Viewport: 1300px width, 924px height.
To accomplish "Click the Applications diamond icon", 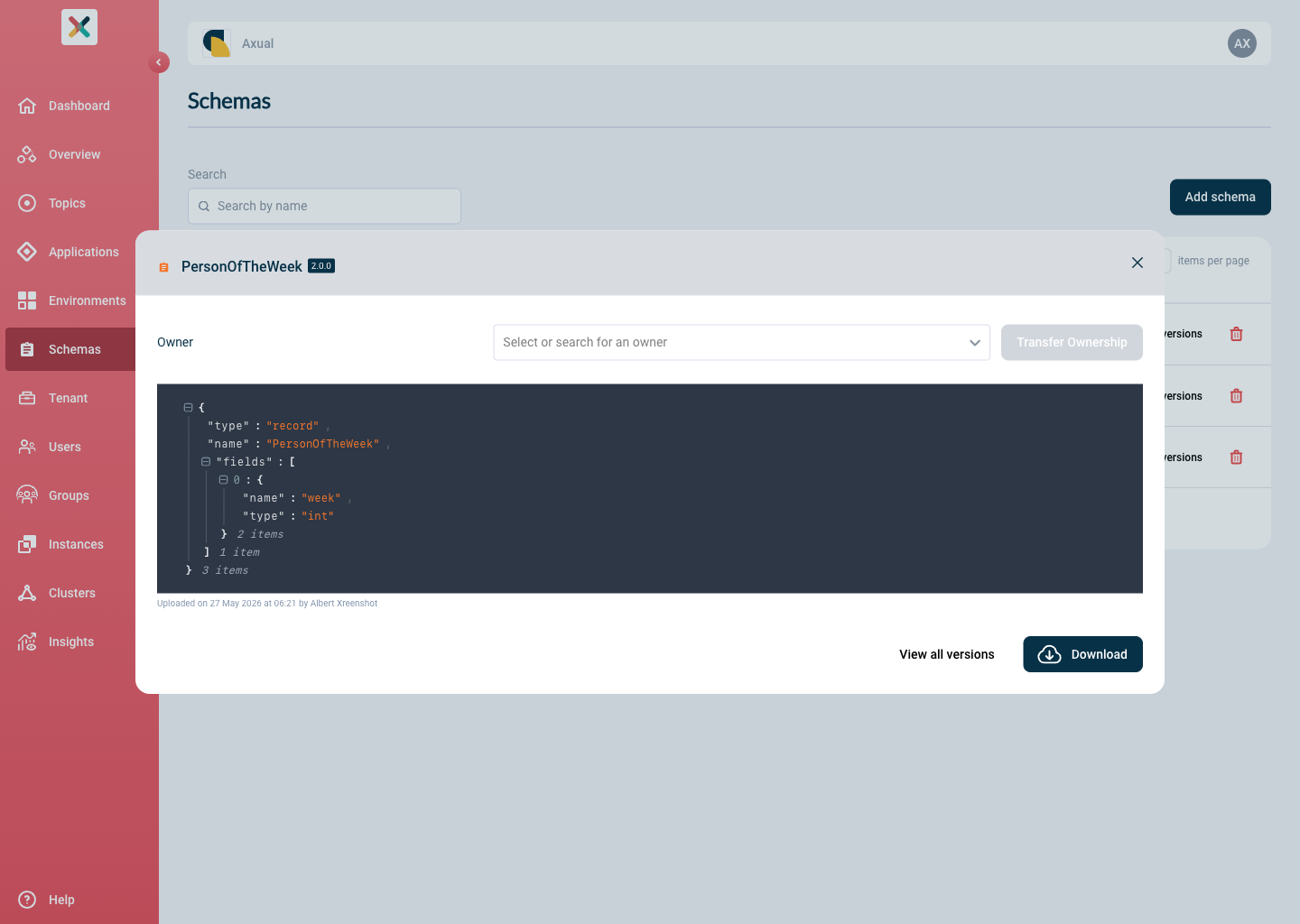I will coord(27,252).
